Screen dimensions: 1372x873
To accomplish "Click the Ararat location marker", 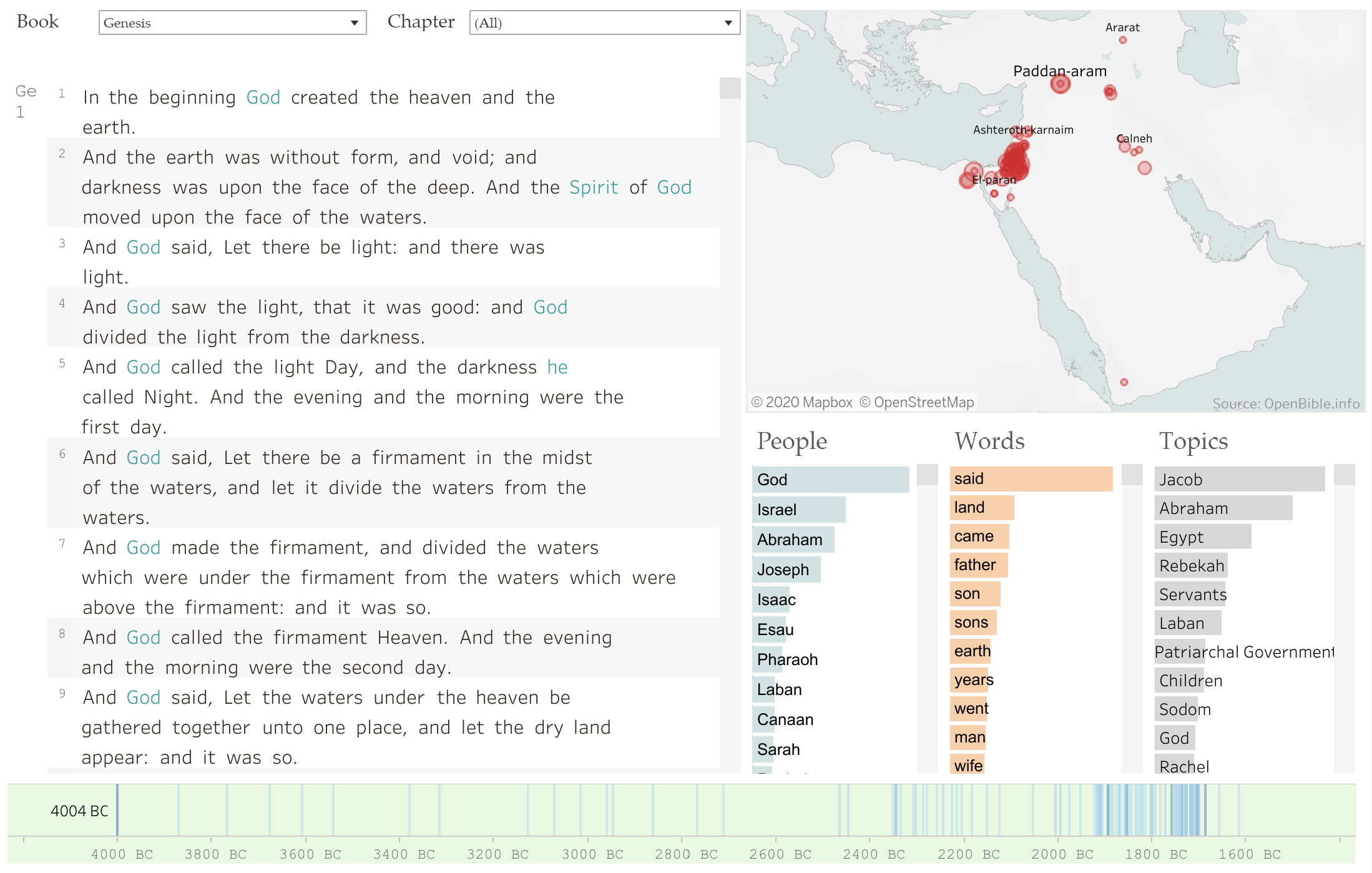I will 1122,40.
